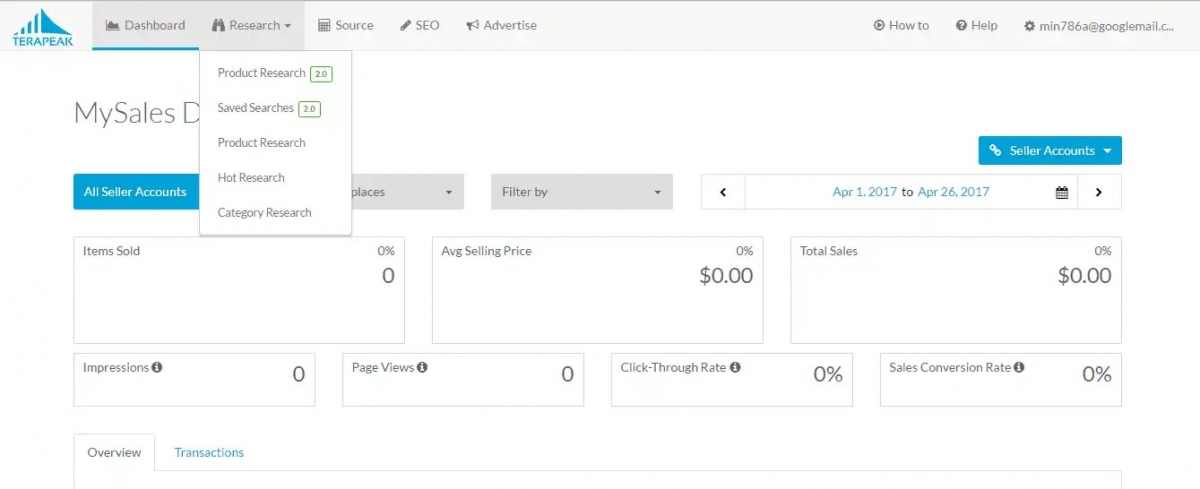Click the calendar icon in date range
This screenshot has height=489, width=1200.
[1062, 192]
